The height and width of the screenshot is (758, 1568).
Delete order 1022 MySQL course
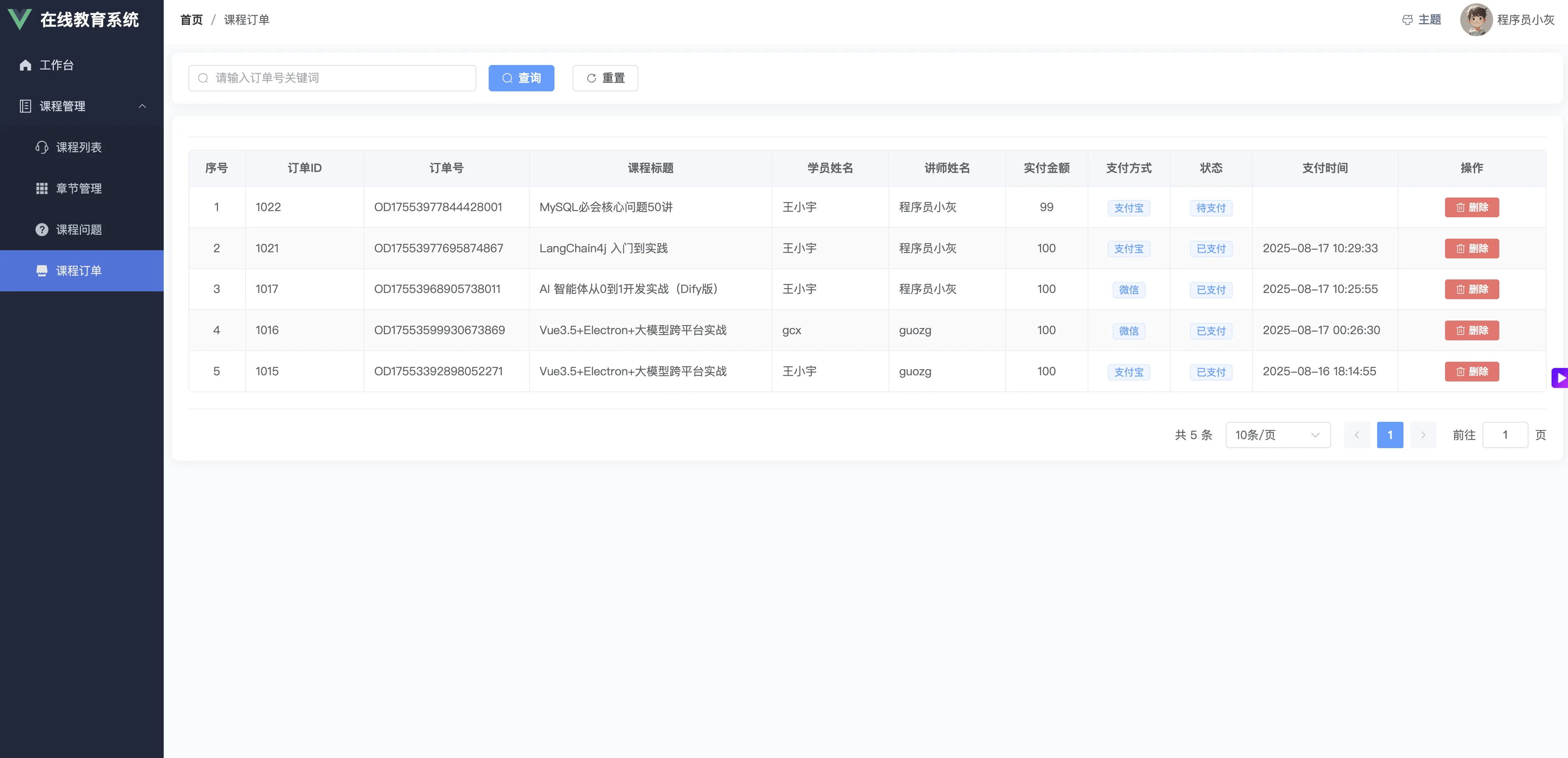pyautogui.click(x=1471, y=207)
